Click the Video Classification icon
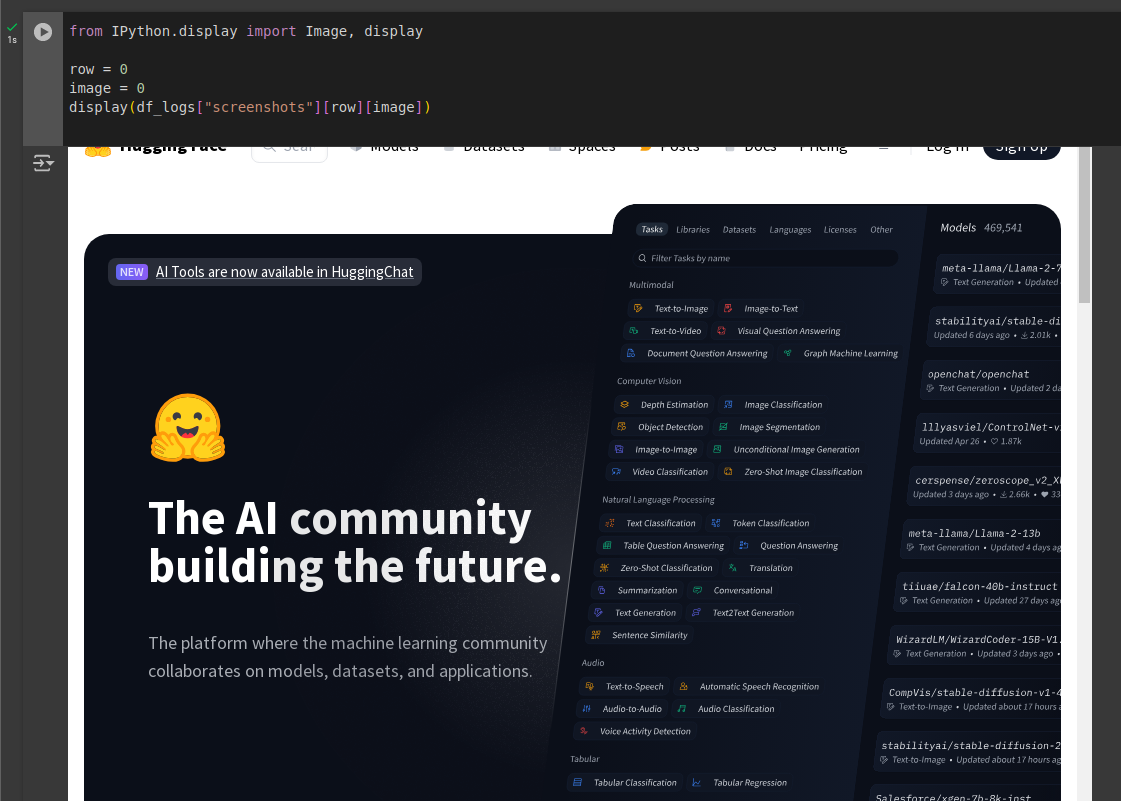 point(616,471)
